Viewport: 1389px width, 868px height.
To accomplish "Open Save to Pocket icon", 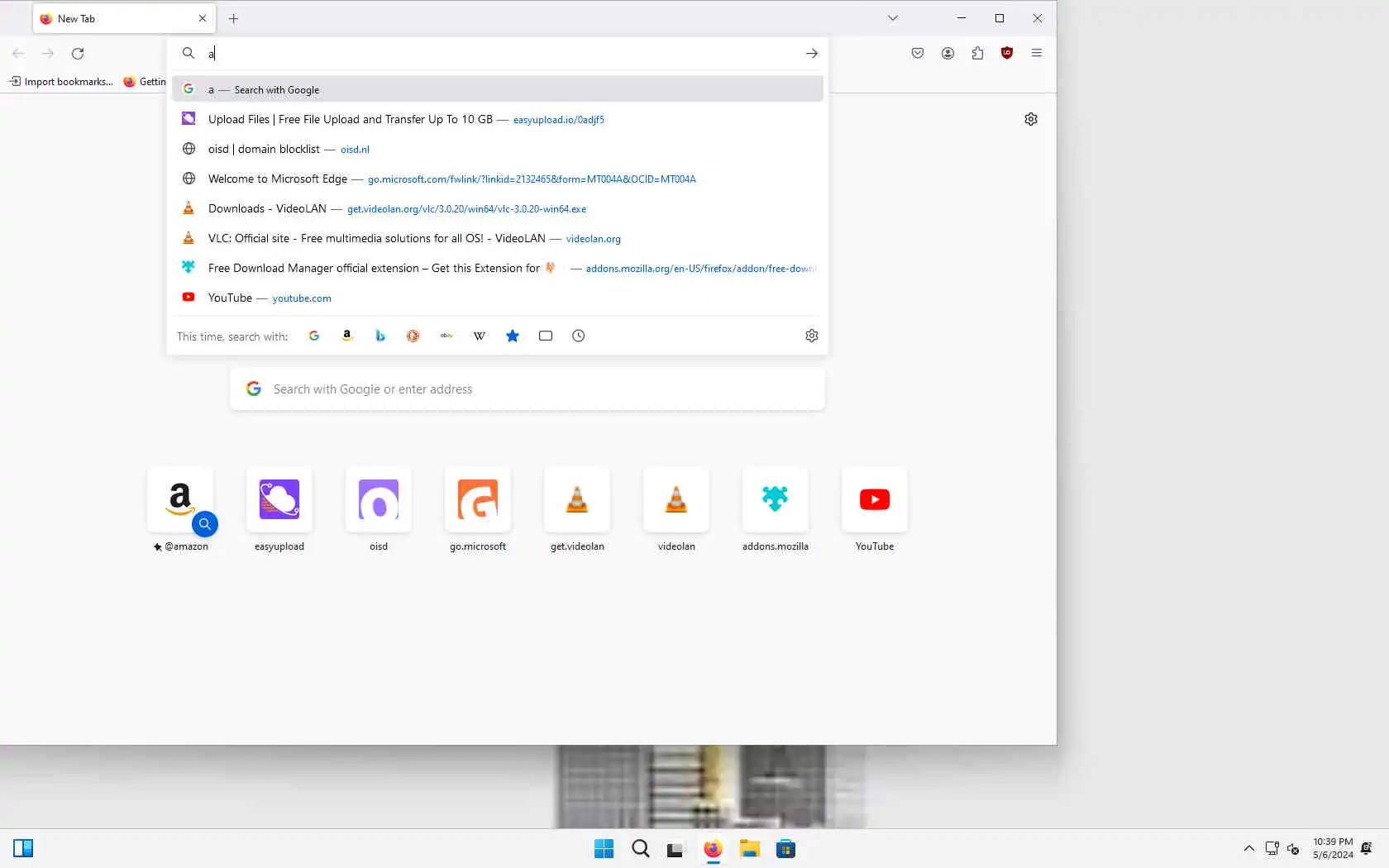I will [918, 53].
